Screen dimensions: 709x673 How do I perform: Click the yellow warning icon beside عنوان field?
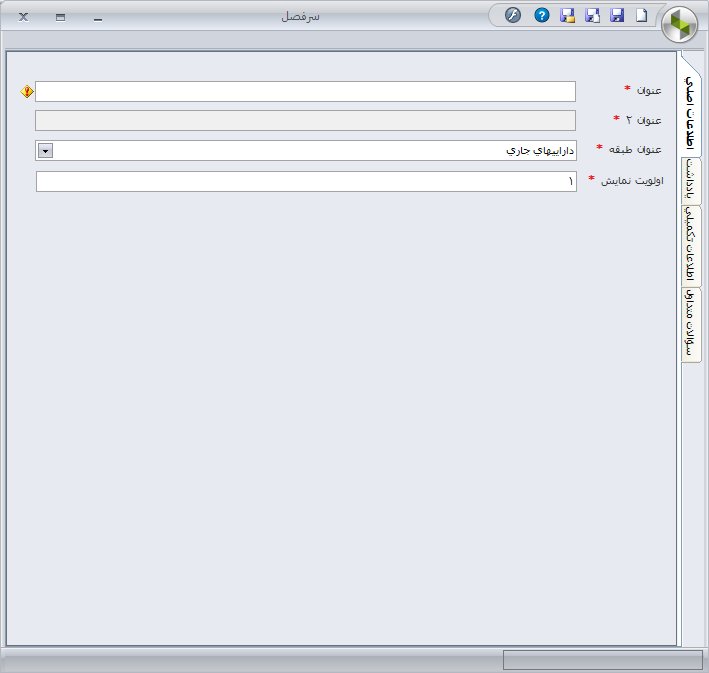27,91
